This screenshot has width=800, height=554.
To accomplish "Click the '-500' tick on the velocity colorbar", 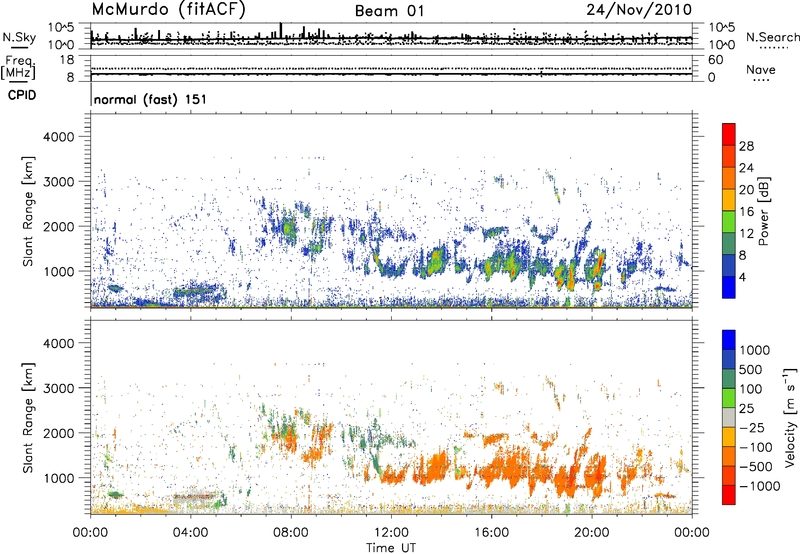I will (756, 467).
